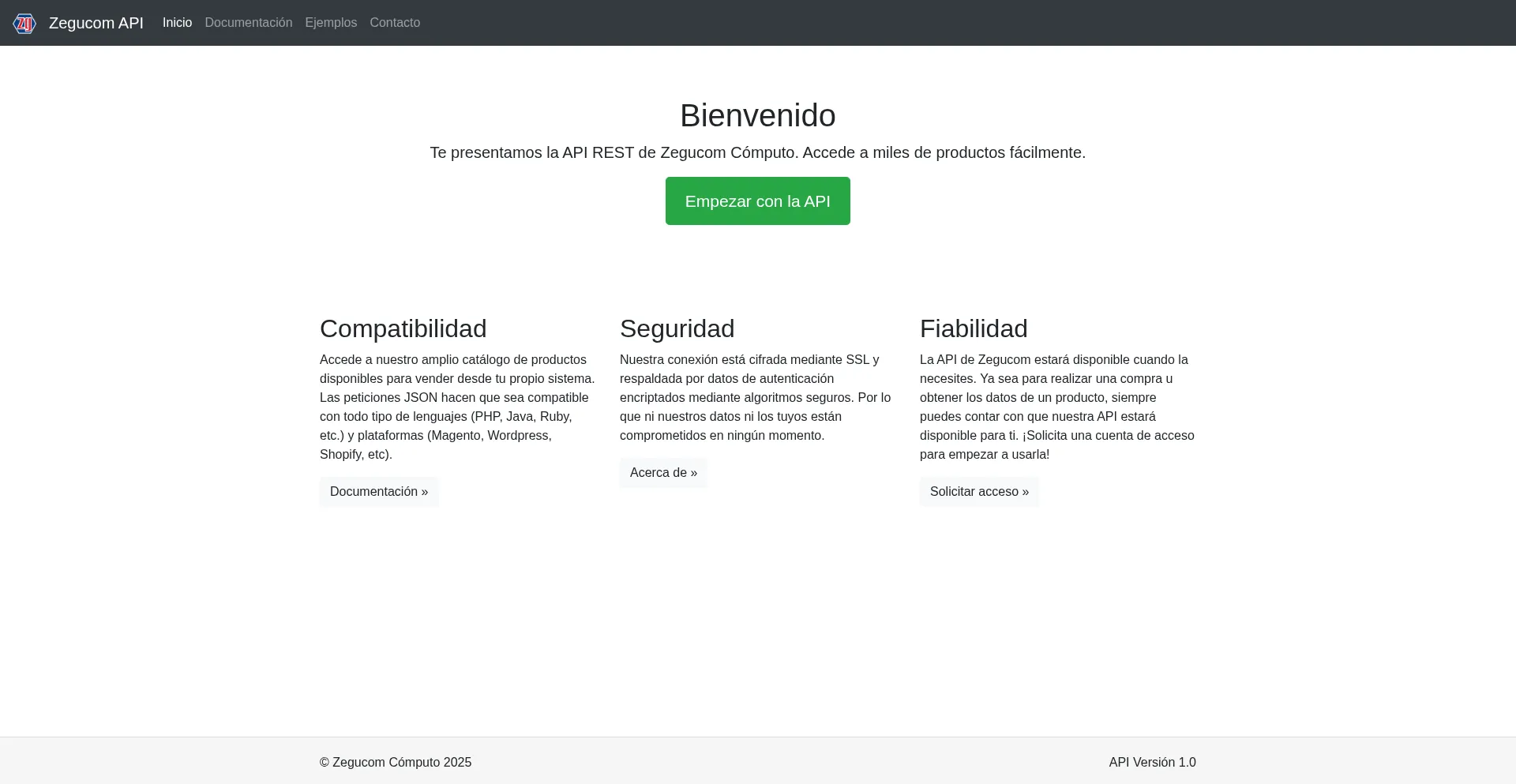Click the Fiabilidad section heading
Image resolution: width=1516 pixels, height=784 pixels.
coord(973,328)
